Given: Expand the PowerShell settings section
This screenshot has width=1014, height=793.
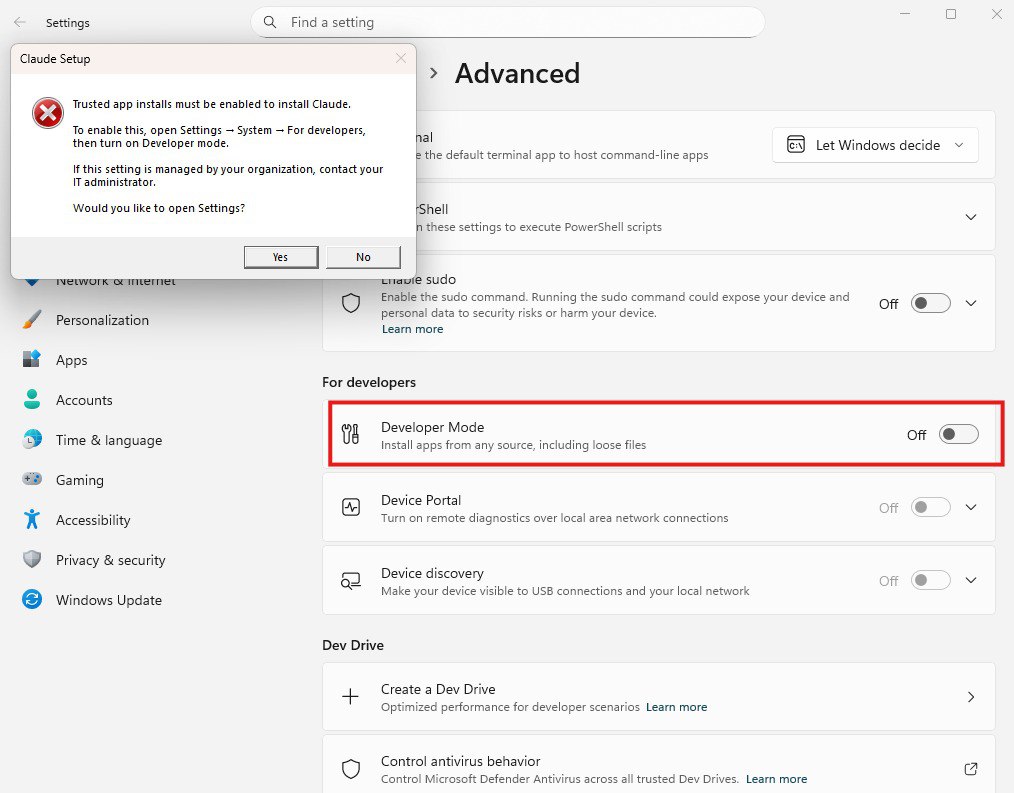Looking at the screenshot, I should (970, 217).
